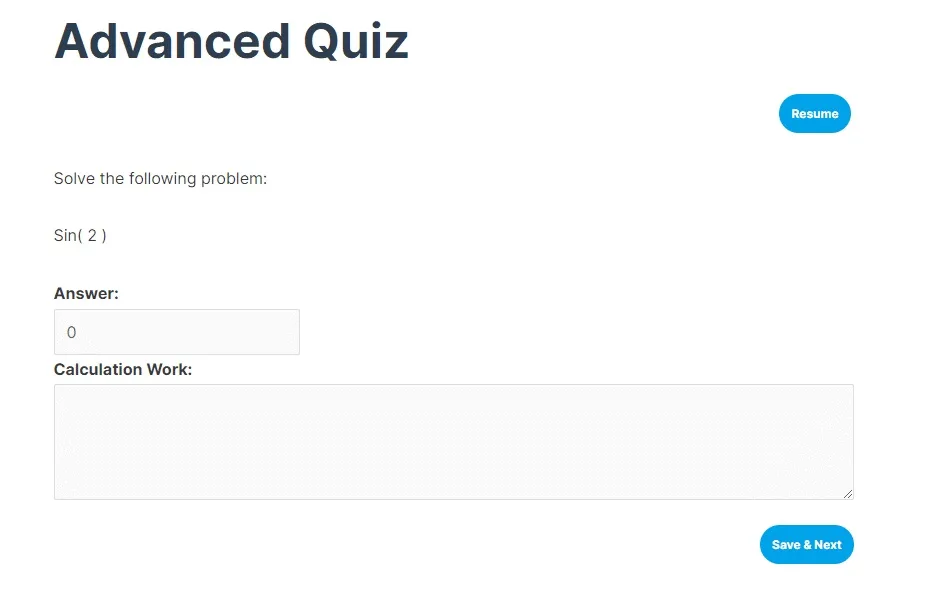The height and width of the screenshot is (609, 951).
Task: Click the Advanced Quiz page heading
Action: [x=230, y=41]
